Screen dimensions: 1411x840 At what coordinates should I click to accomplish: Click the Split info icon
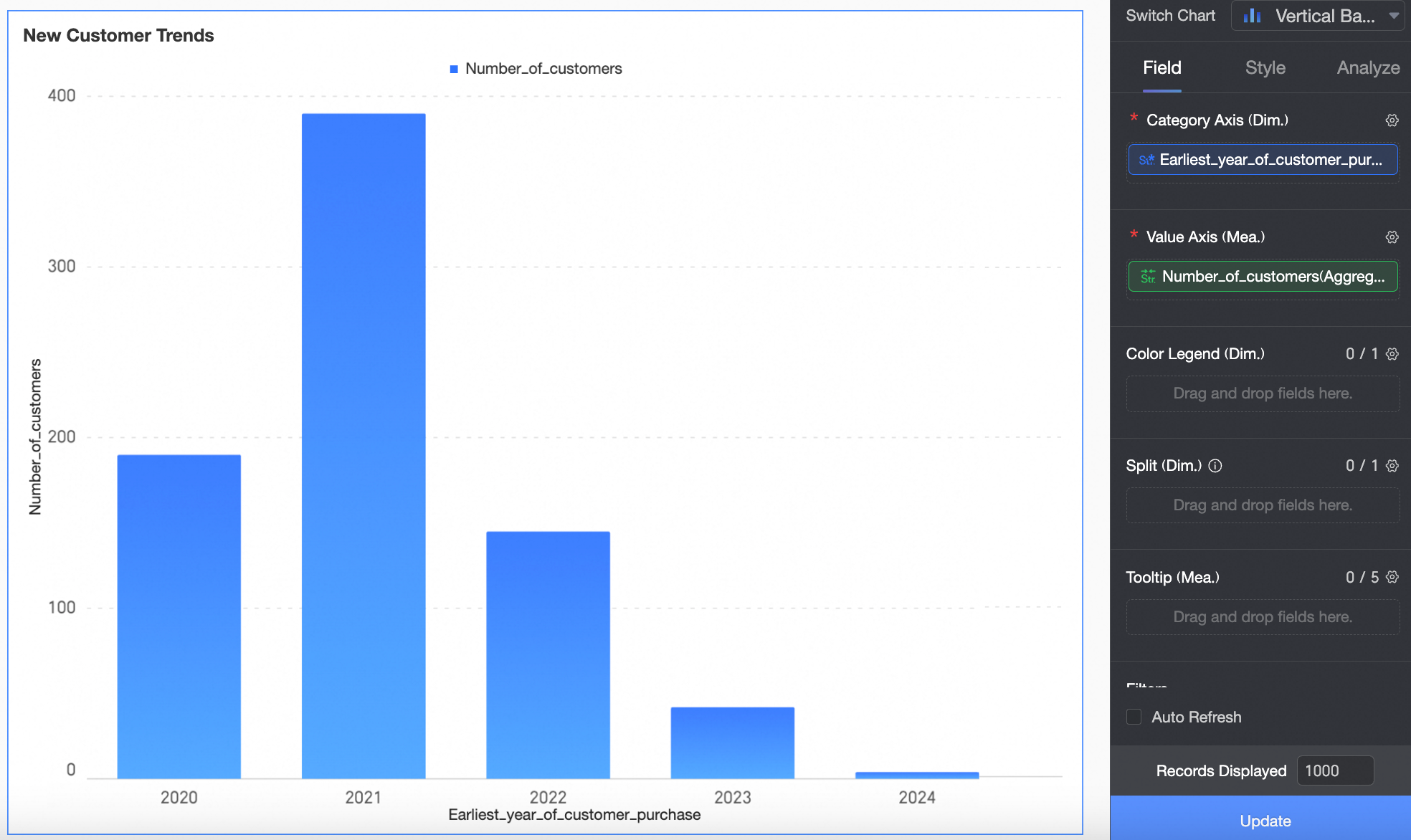point(1215,466)
